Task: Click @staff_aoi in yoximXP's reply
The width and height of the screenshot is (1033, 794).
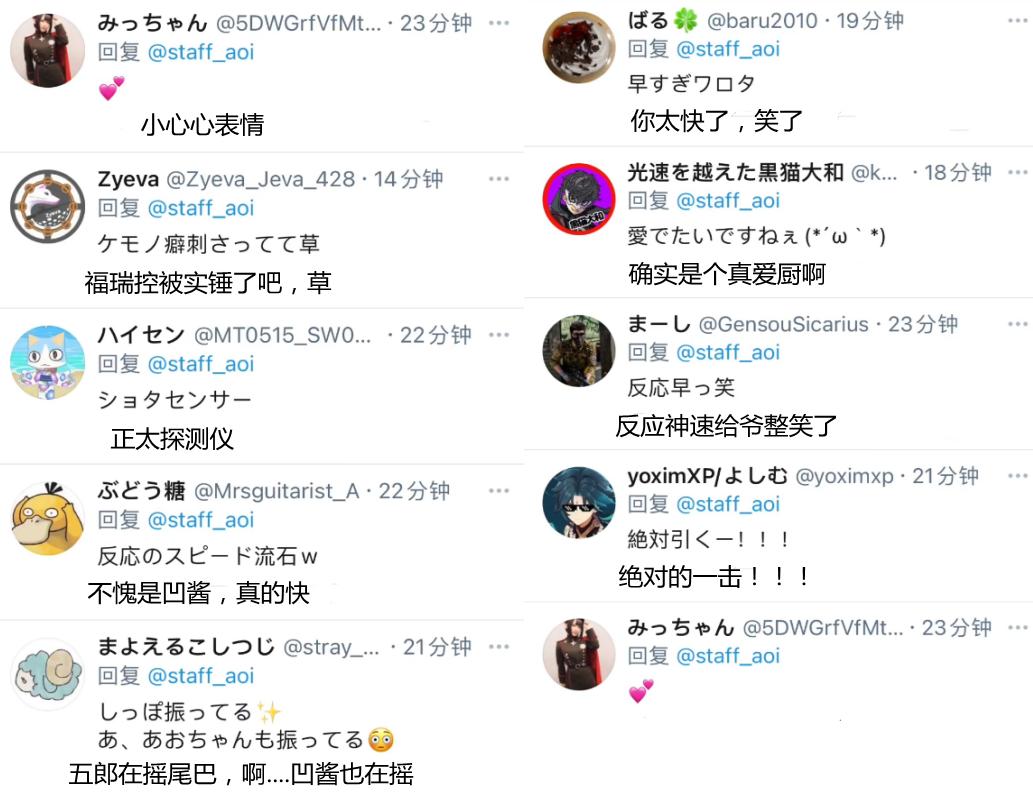Action: point(728,504)
